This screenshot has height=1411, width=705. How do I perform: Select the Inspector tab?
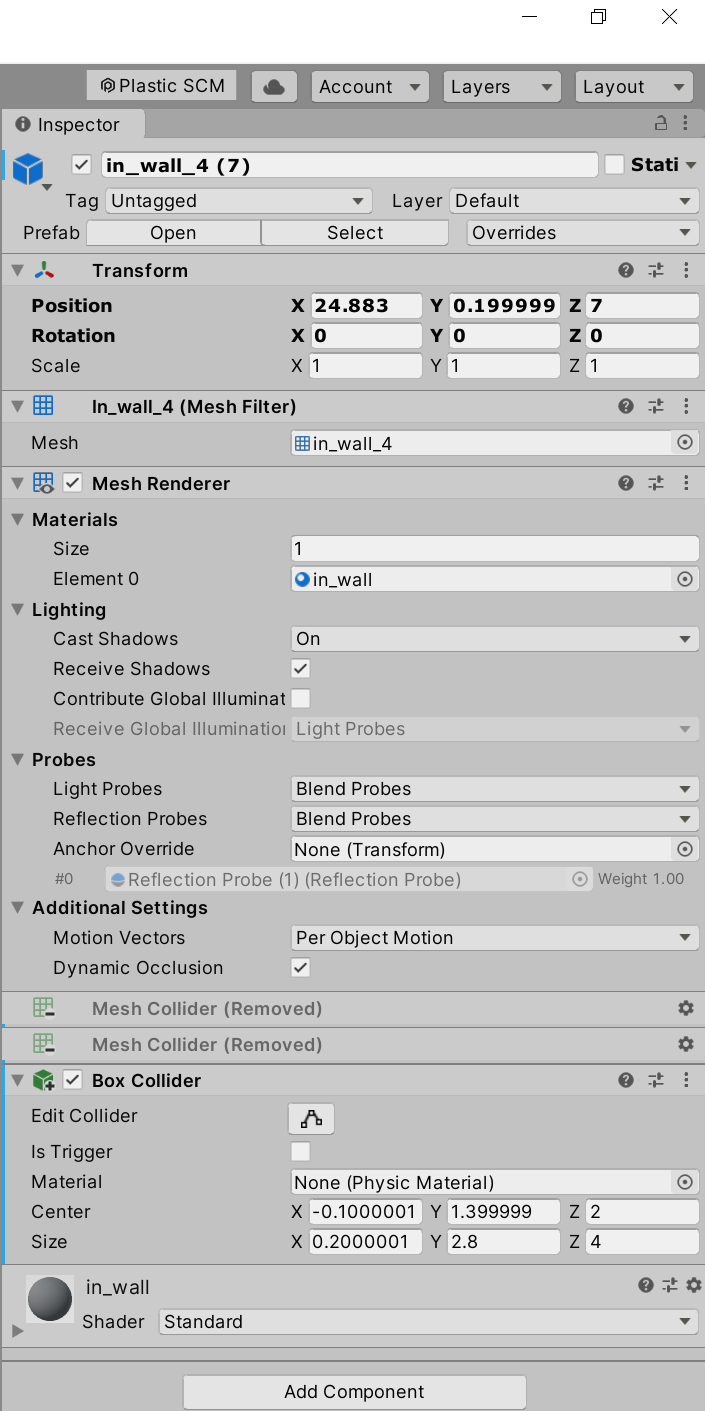pos(74,125)
